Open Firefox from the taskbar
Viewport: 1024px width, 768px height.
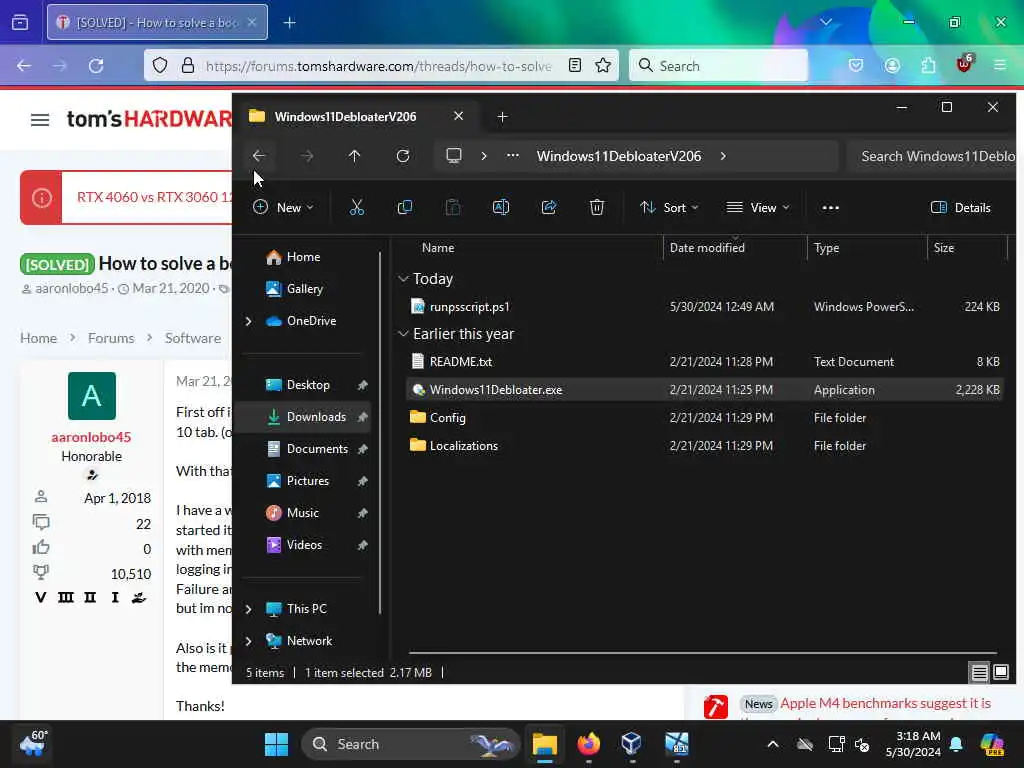588,744
